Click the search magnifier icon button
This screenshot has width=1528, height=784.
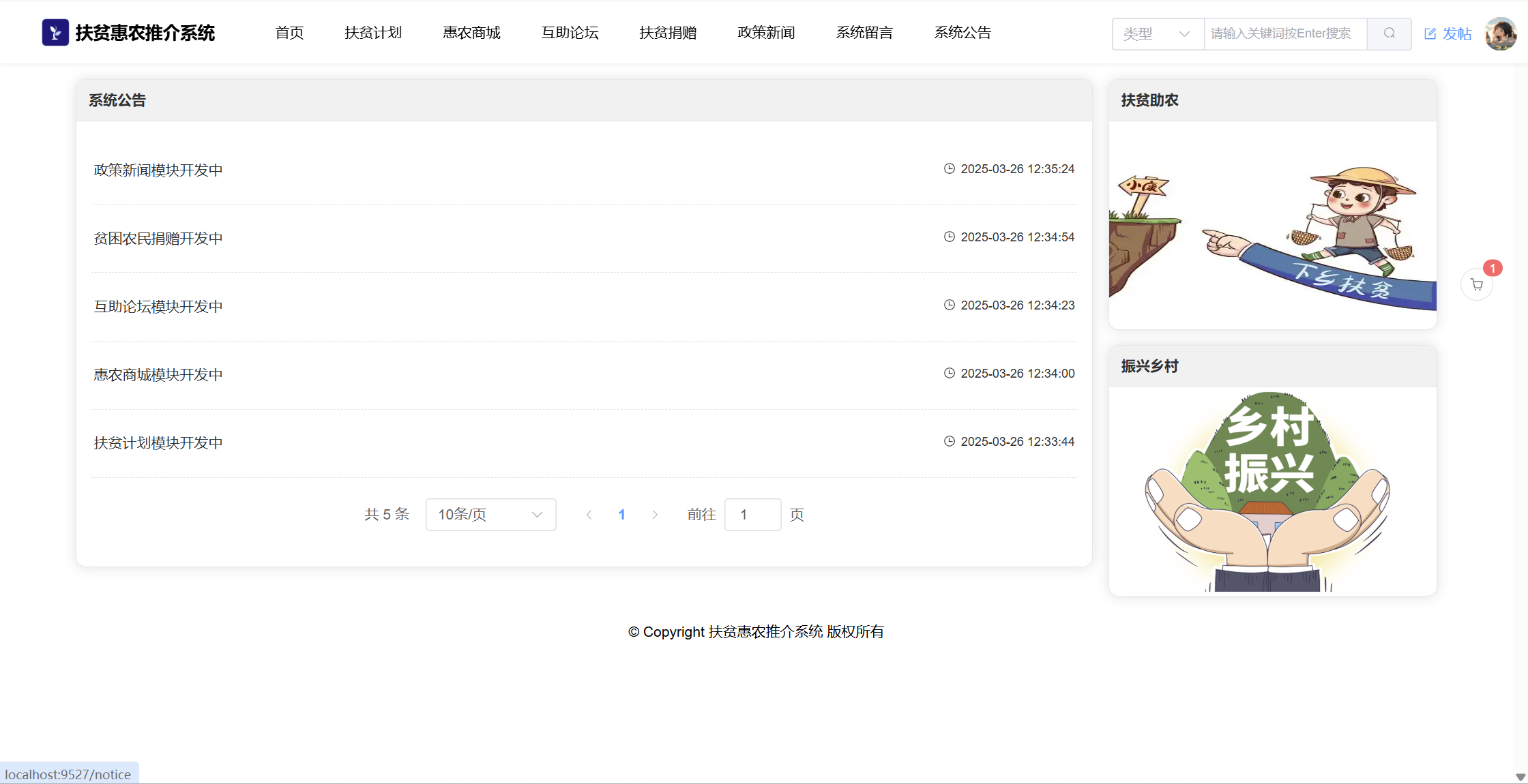tap(1389, 33)
